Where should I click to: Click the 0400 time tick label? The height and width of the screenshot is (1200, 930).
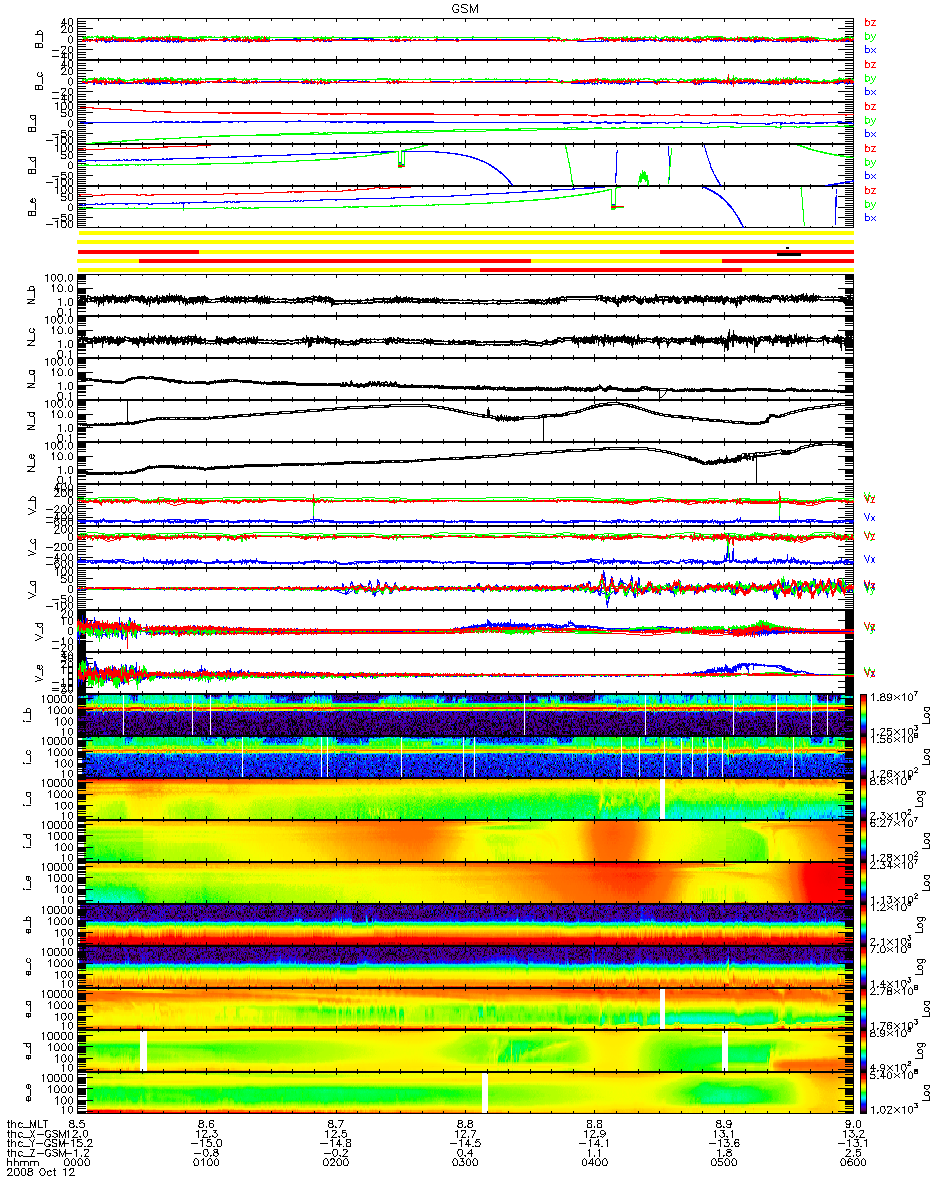click(595, 1163)
